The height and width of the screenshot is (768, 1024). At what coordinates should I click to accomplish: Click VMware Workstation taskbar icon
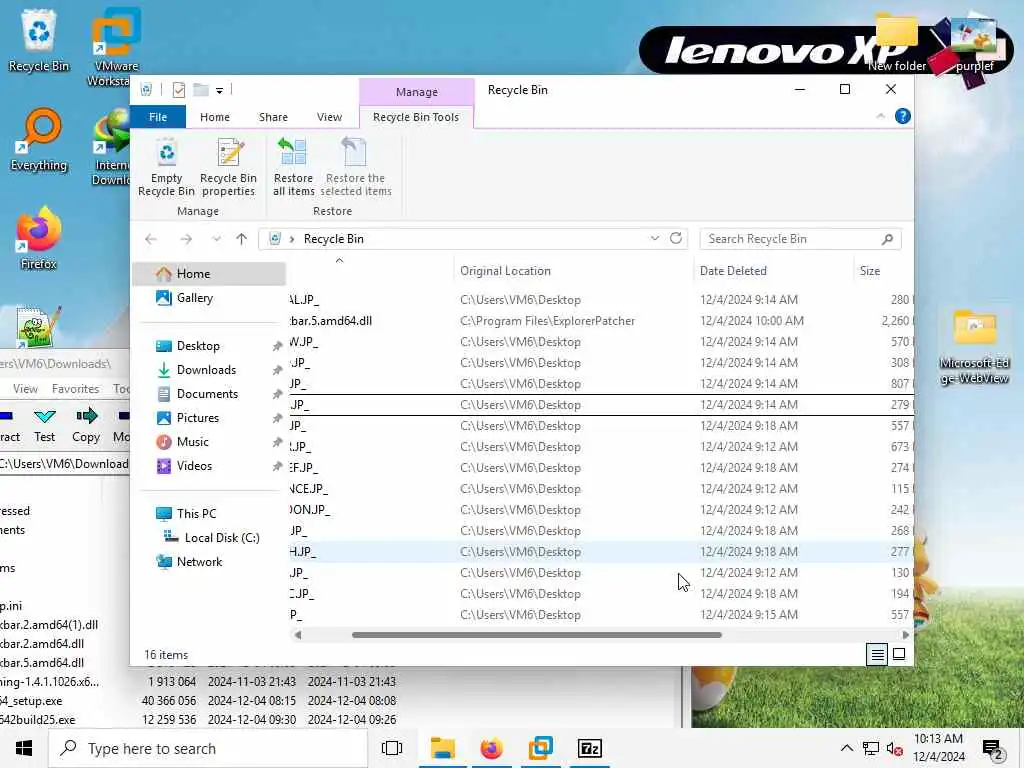coord(541,748)
